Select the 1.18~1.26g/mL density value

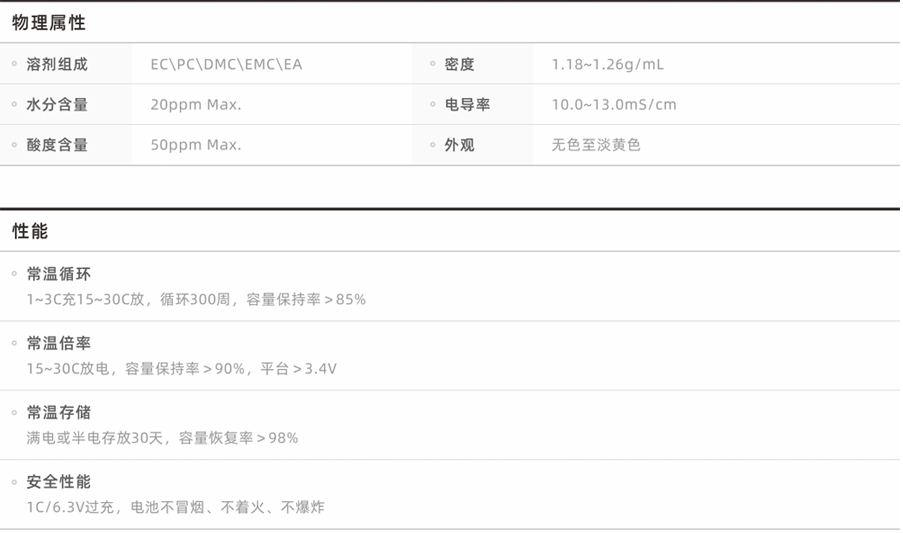pyautogui.click(x=607, y=65)
